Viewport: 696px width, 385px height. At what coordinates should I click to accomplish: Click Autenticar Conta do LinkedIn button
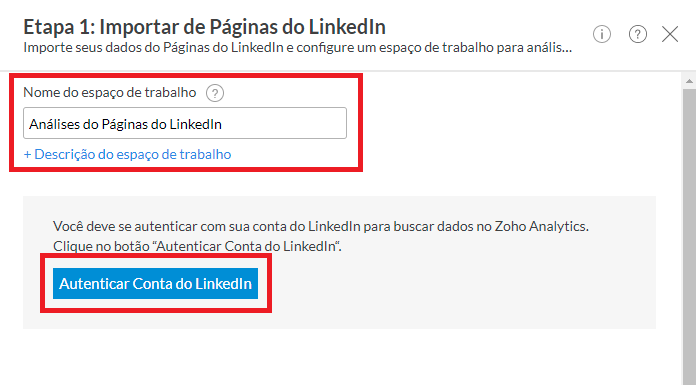point(155,283)
